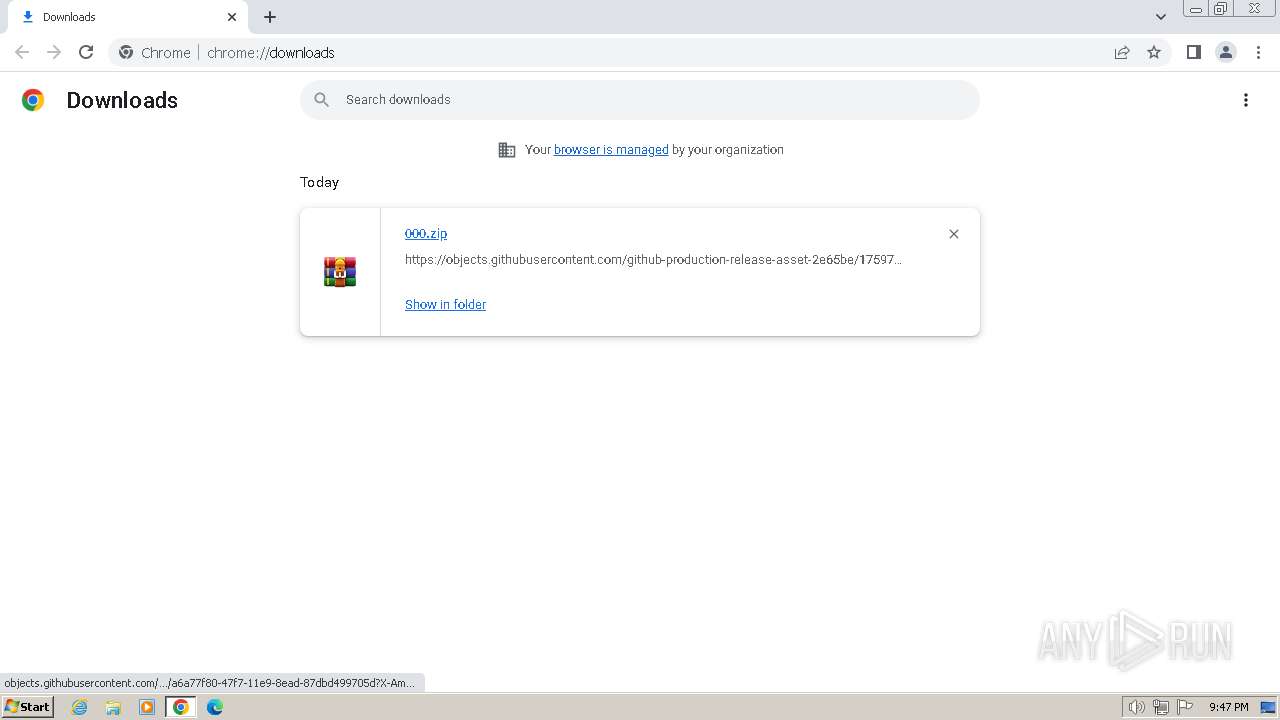
Task: Click Show in folder link
Action: click(x=445, y=304)
